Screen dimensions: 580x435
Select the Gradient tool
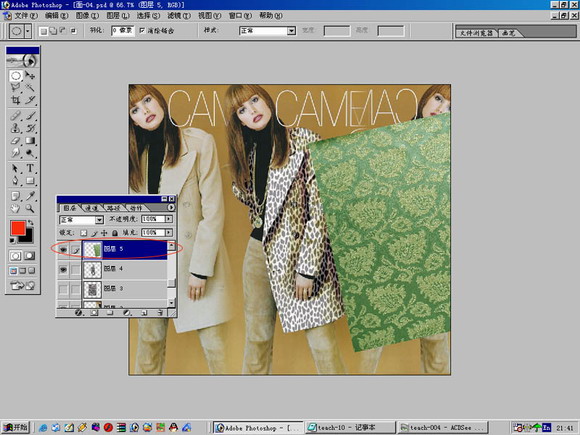[x=30, y=141]
